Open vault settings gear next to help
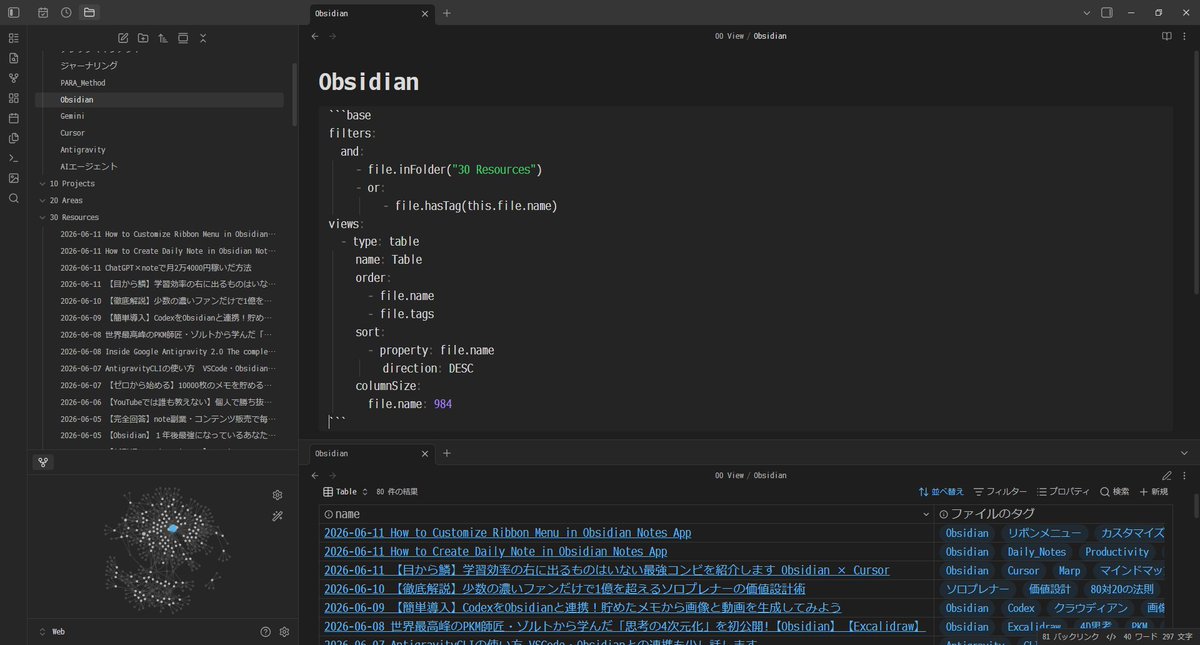Screen dimensions: 1200x645 [284, 632]
